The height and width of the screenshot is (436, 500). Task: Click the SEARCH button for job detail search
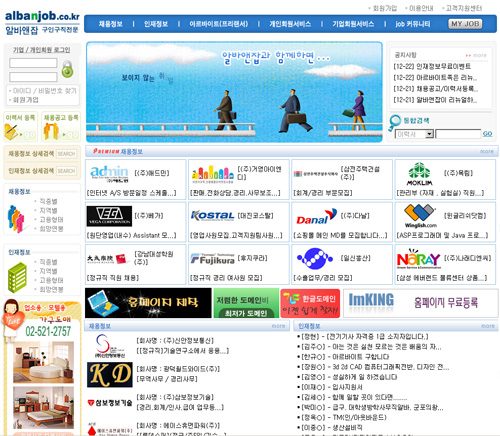point(66,154)
